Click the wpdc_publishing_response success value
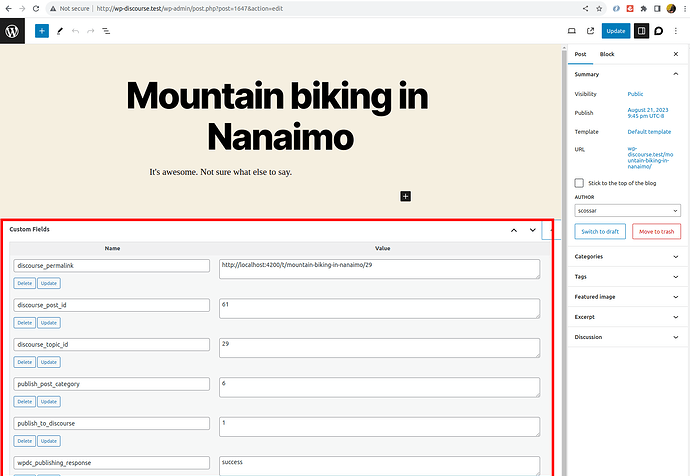 point(379,466)
